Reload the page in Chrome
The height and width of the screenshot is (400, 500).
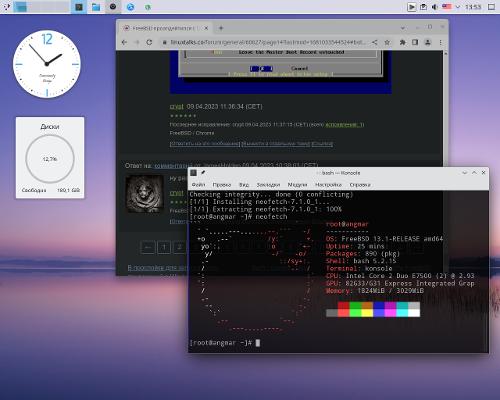tap(149, 42)
